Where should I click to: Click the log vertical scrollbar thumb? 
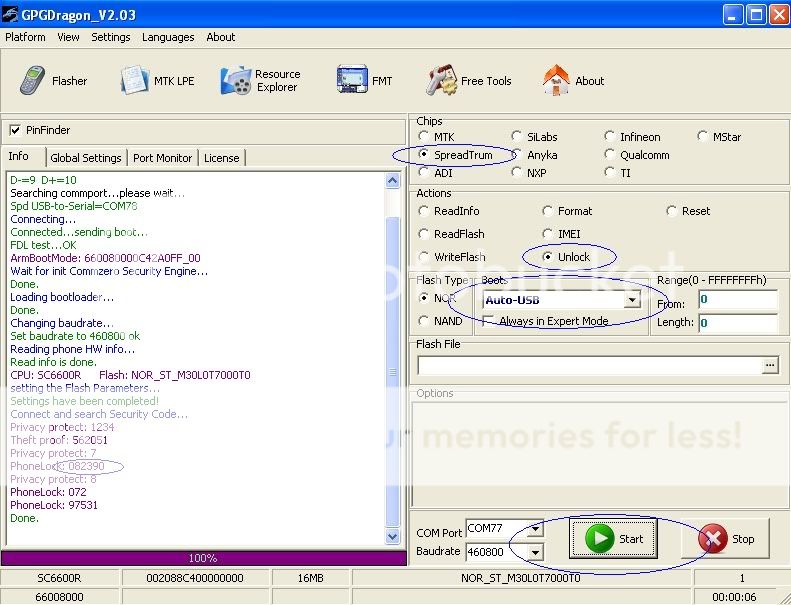click(x=392, y=372)
